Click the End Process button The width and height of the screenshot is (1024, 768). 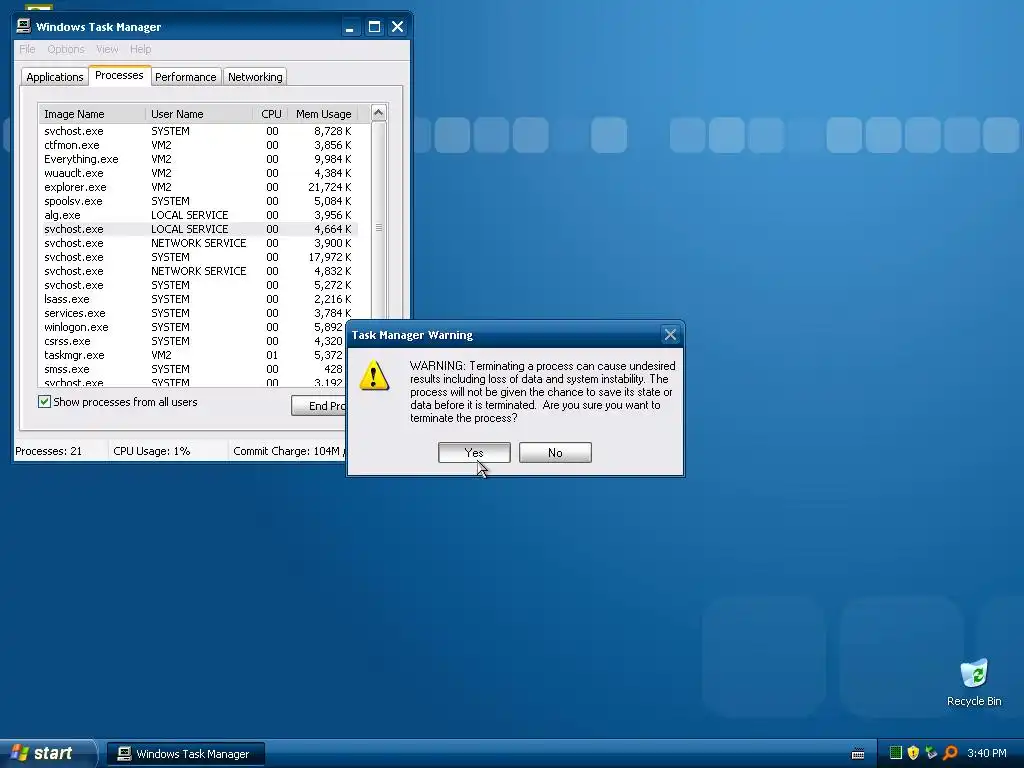coord(319,406)
